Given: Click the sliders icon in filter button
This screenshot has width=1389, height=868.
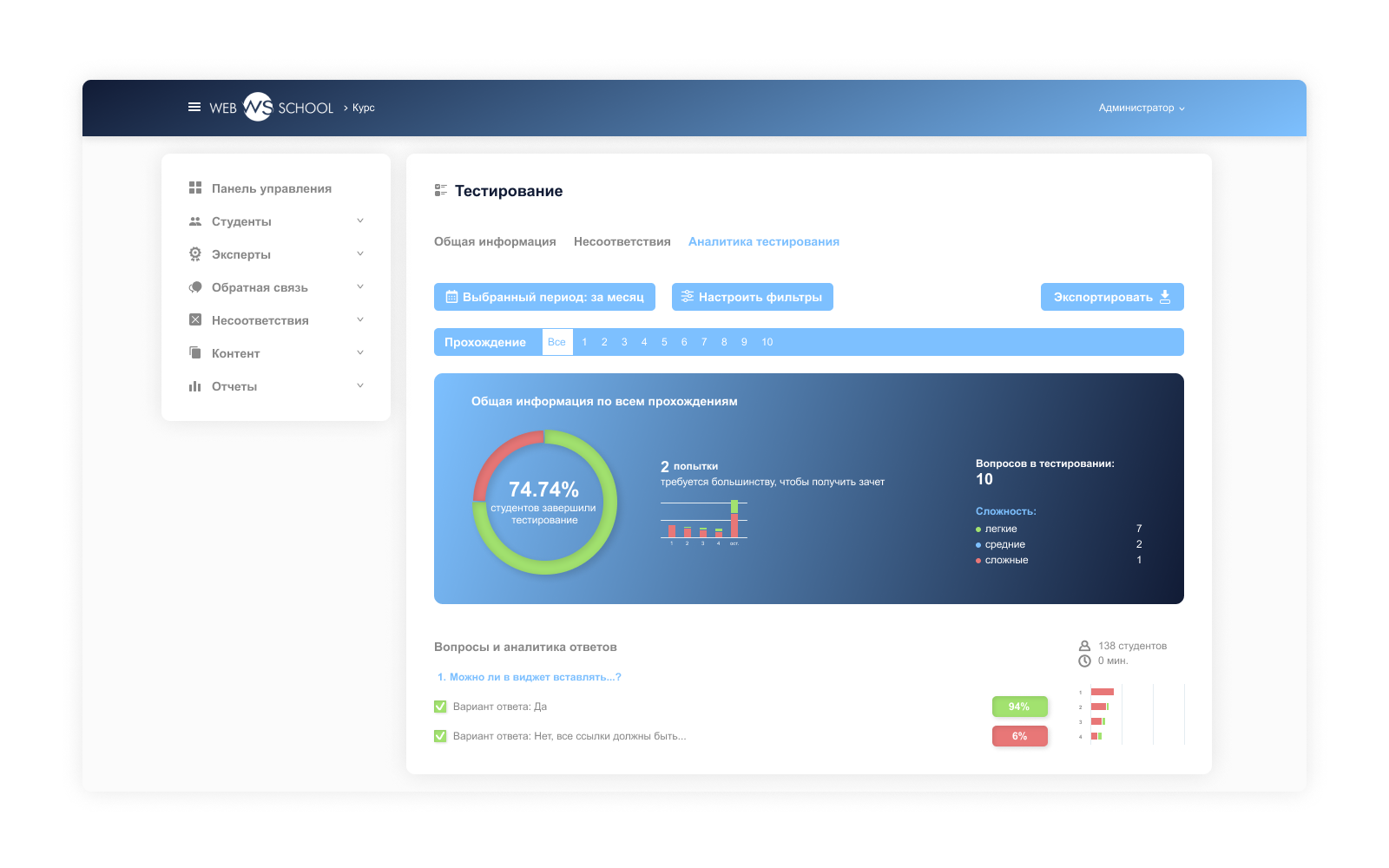Looking at the screenshot, I should tap(688, 296).
